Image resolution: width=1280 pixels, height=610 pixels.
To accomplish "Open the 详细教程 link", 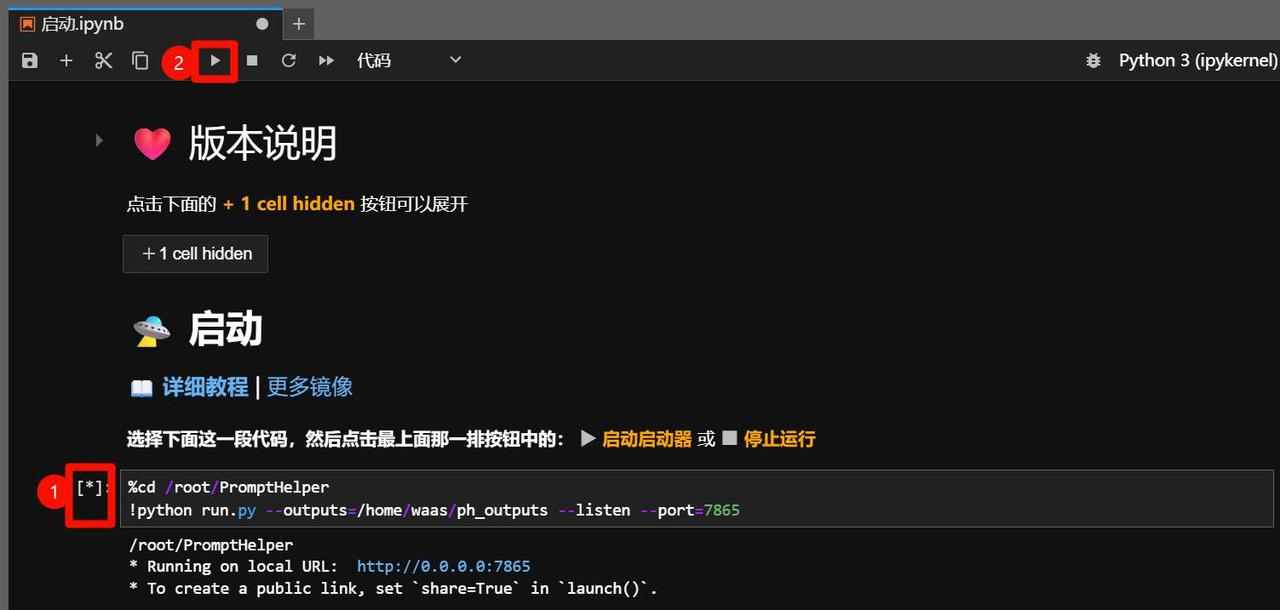I will coord(205,387).
